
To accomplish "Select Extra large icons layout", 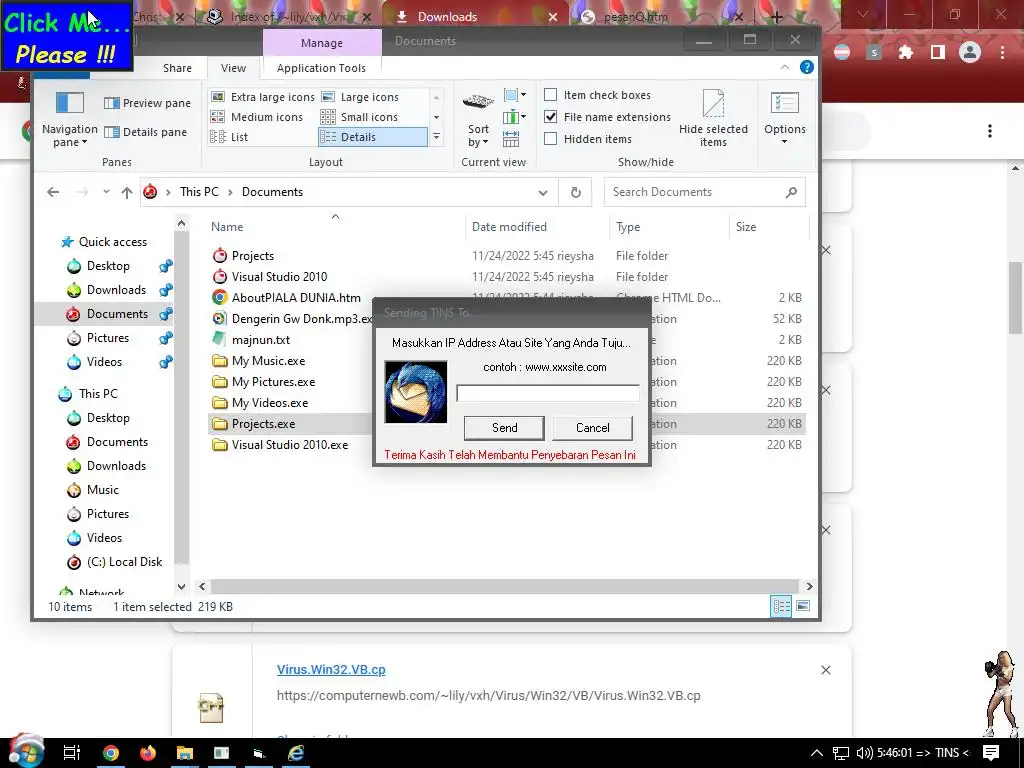I will tap(263, 97).
